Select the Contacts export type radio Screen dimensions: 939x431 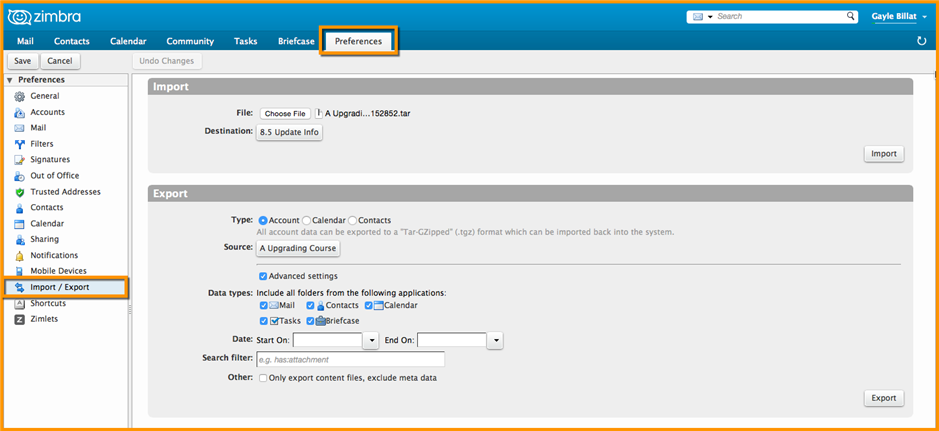[352, 221]
